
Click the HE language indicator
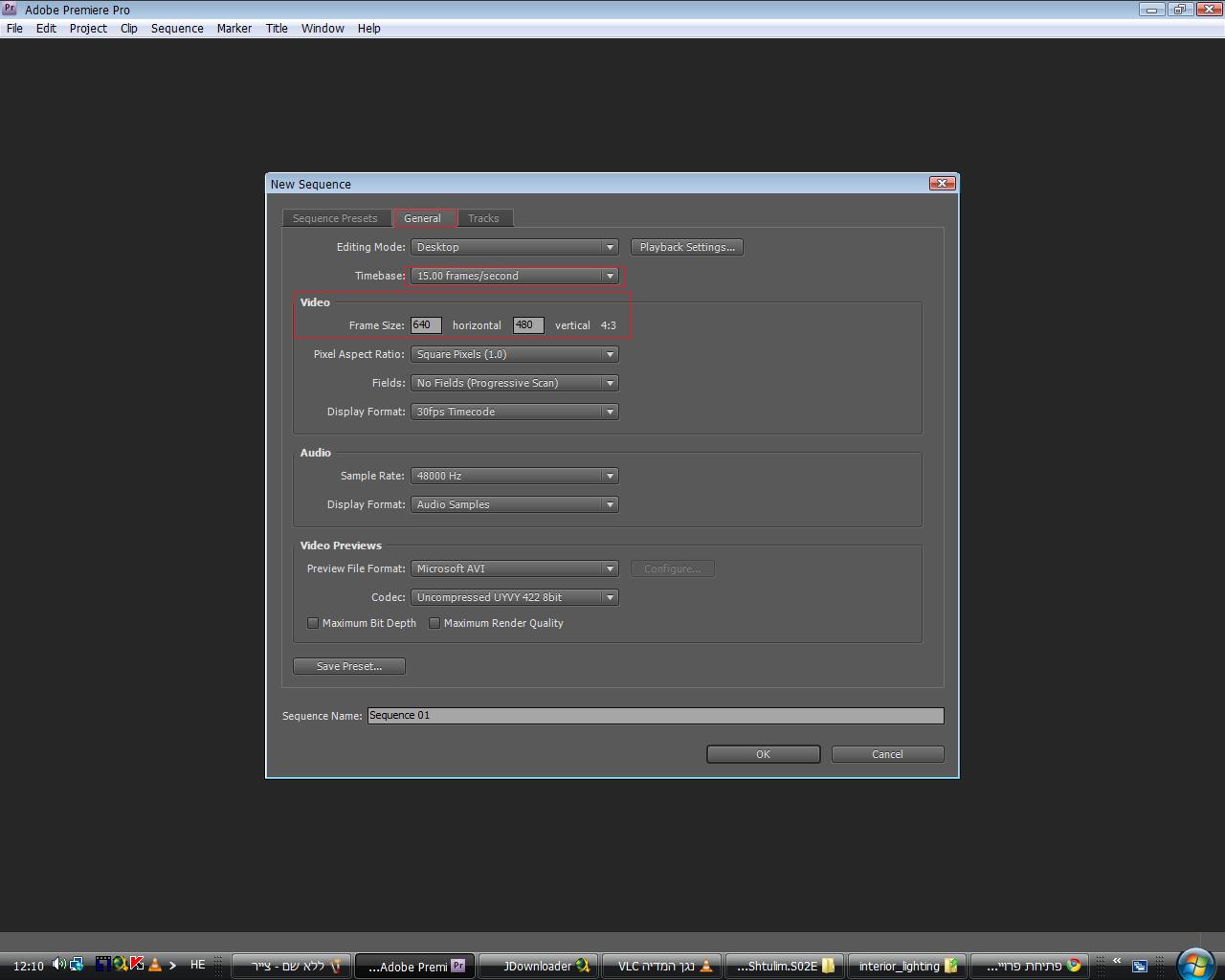pos(198,965)
